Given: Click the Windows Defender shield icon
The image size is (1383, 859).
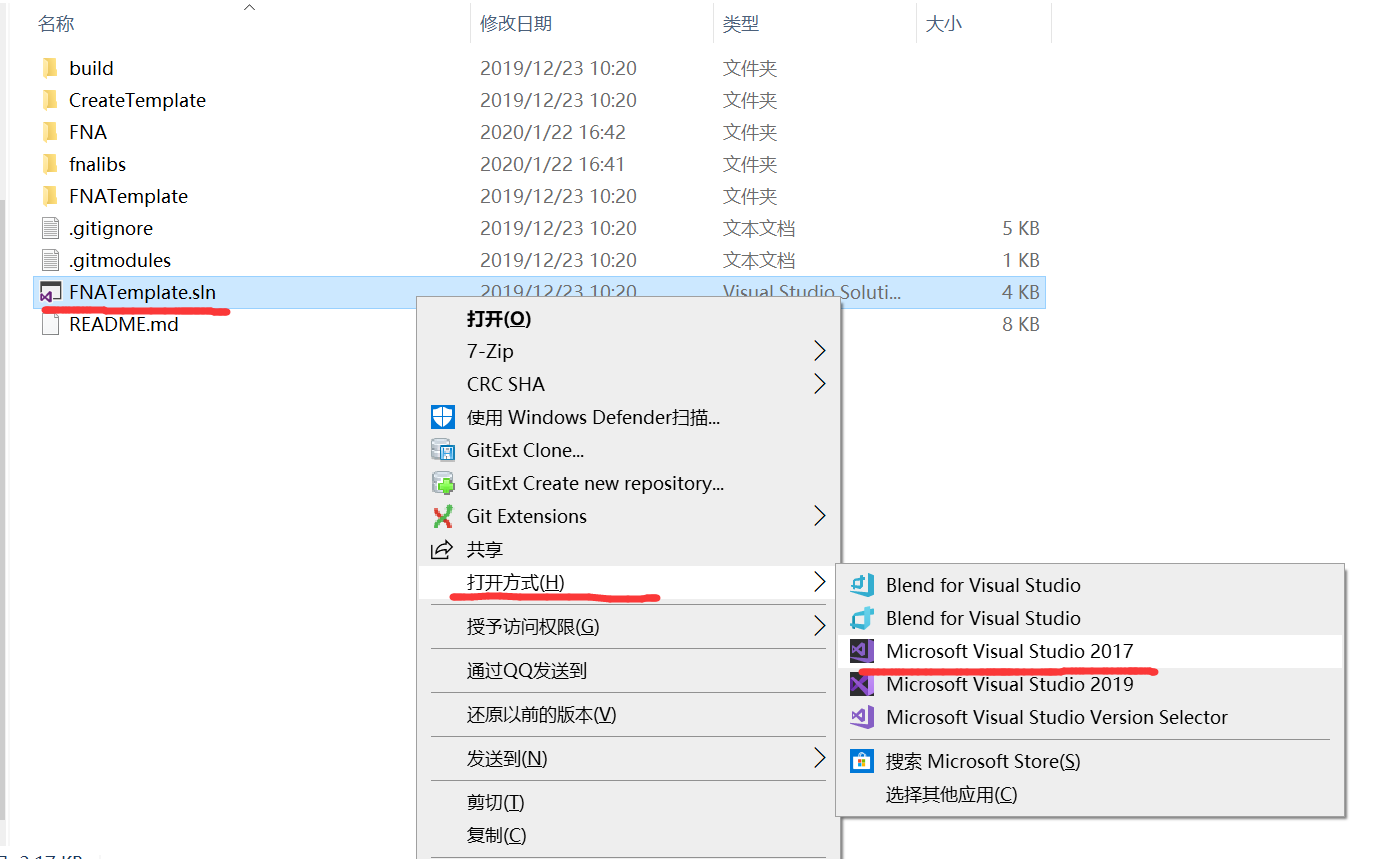Looking at the screenshot, I should coord(442,417).
